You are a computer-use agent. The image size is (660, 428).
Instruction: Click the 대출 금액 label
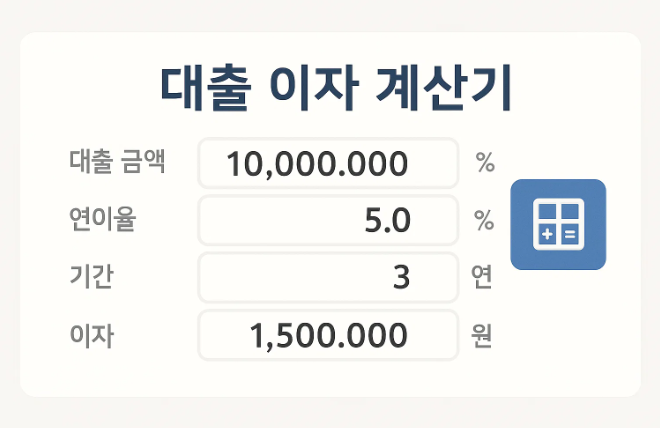pyautogui.click(x=117, y=161)
